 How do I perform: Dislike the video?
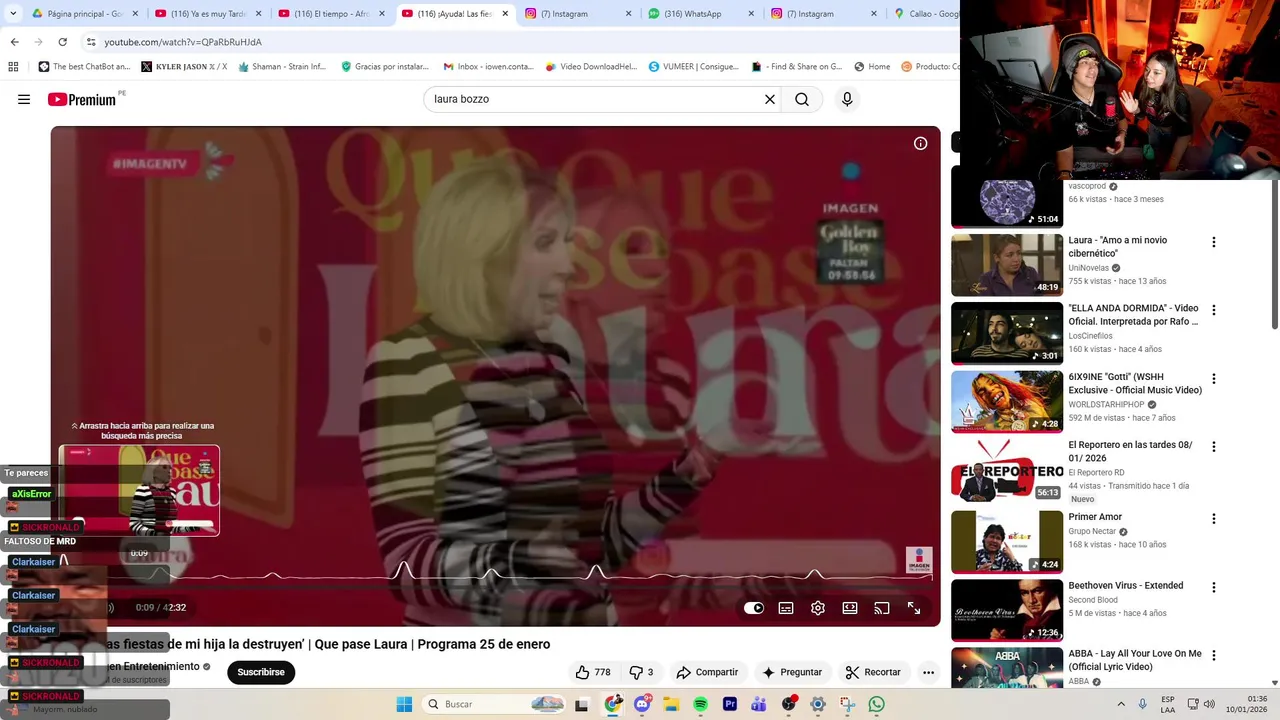pos(641,672)
